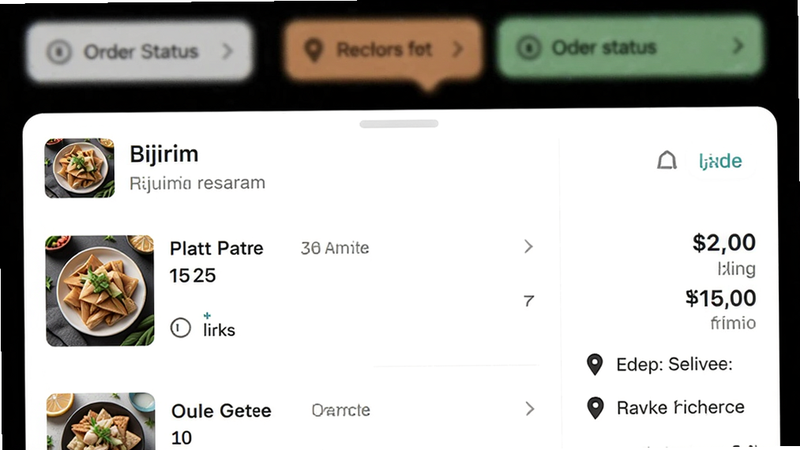The width and height of the screenshot is (800, 450).
Task: Open the green Oder status chevron arrow
Action: [738, 46]
